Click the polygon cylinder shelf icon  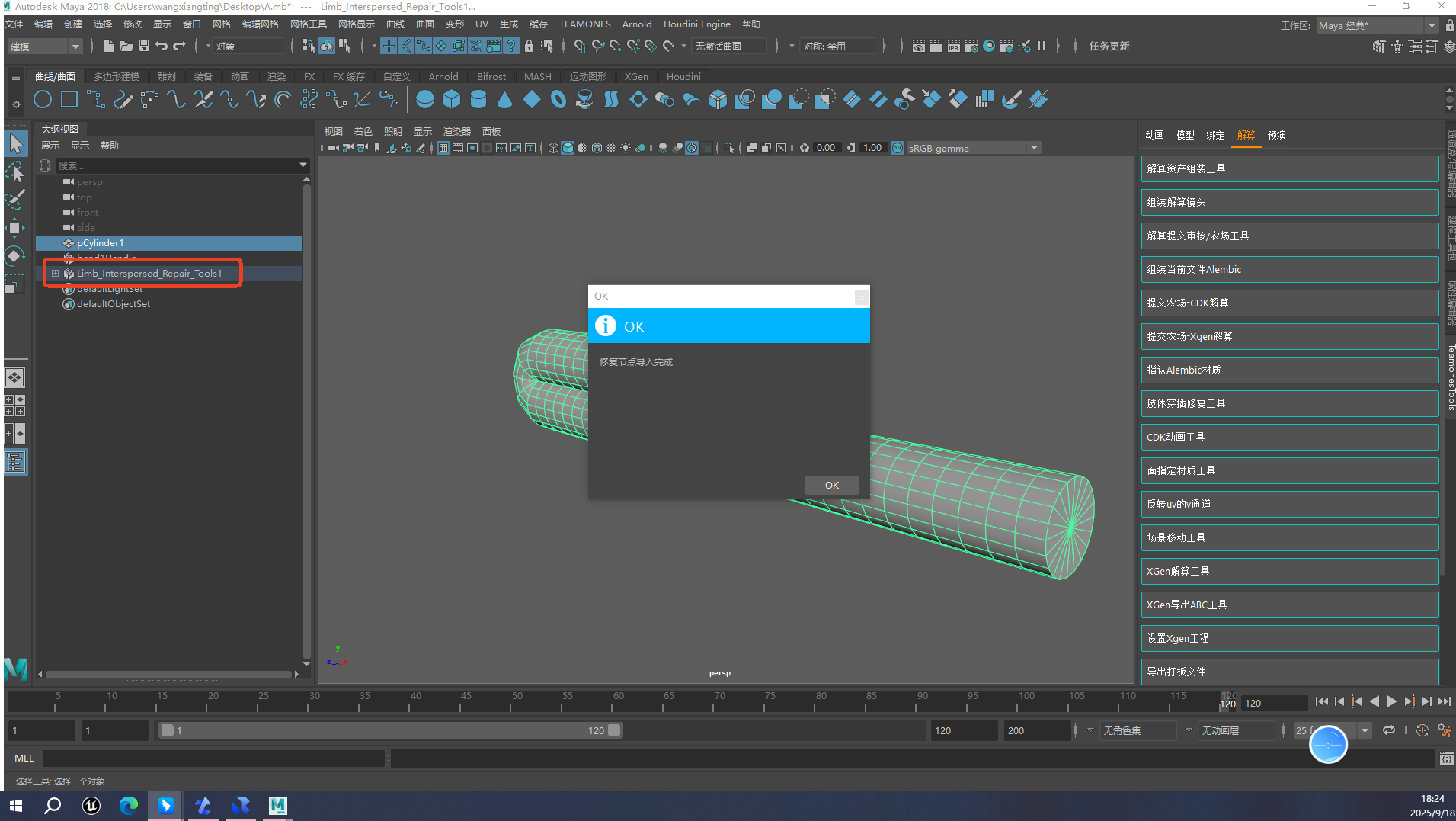click(x=478, y=100)
